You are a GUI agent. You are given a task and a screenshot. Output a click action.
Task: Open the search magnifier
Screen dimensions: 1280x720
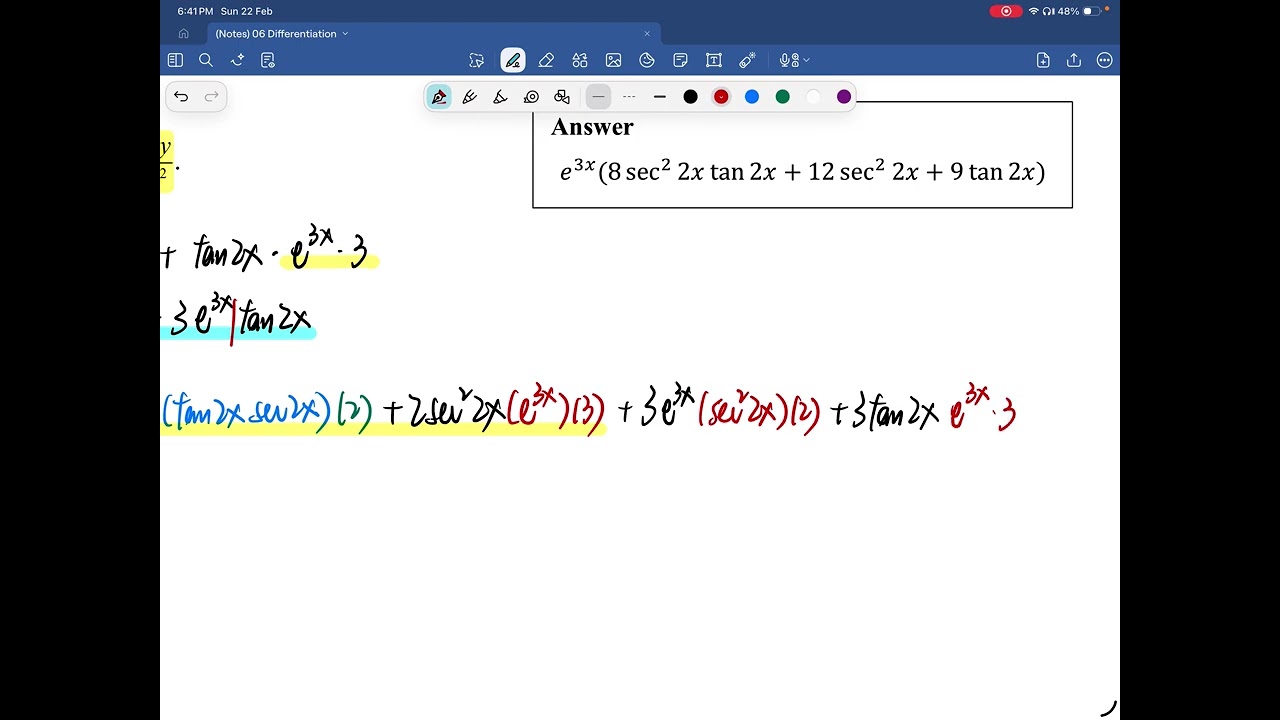tap(206, 60)
